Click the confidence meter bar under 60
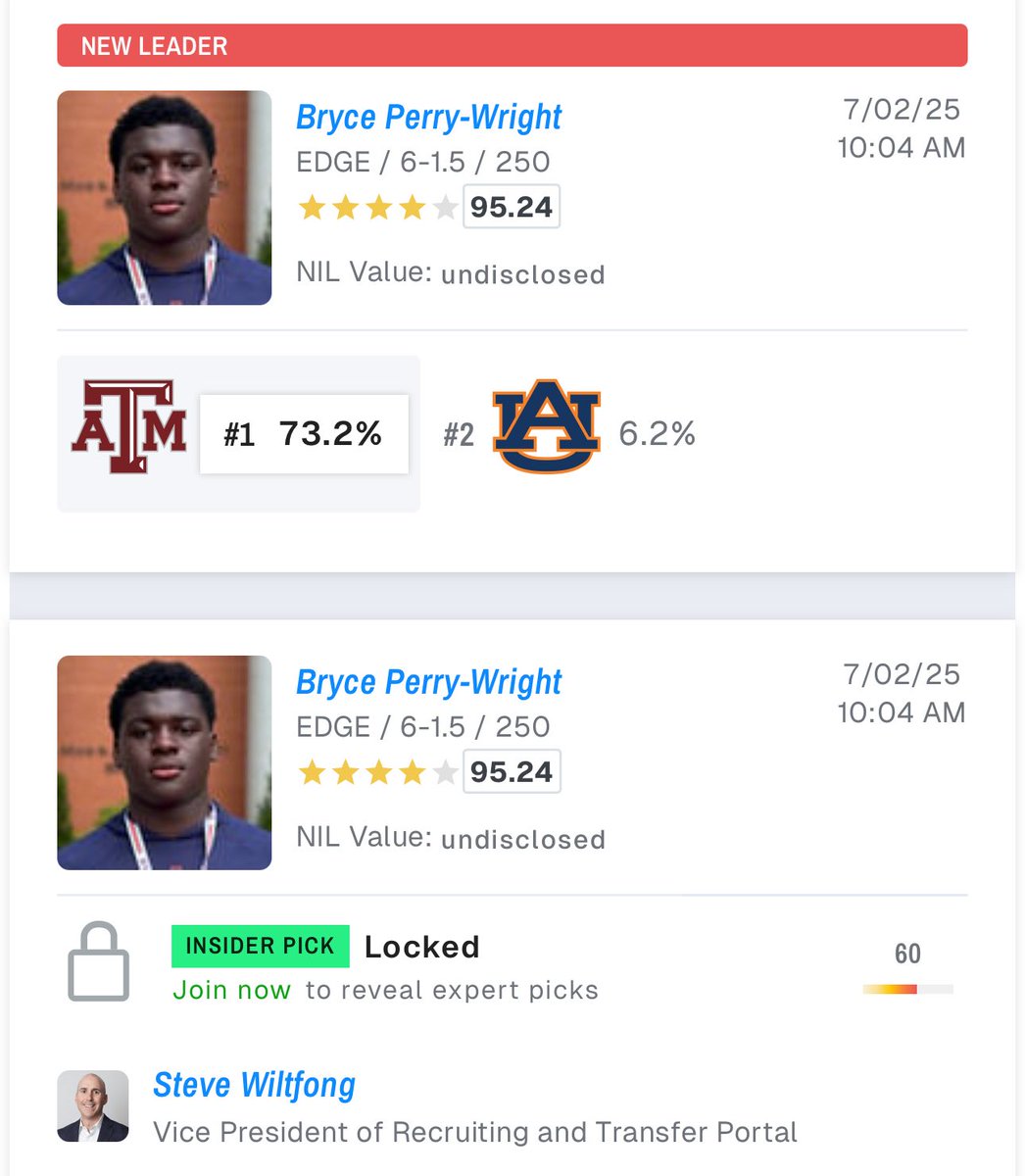This screenshot has width=1025, height=1176. (907, 990)
